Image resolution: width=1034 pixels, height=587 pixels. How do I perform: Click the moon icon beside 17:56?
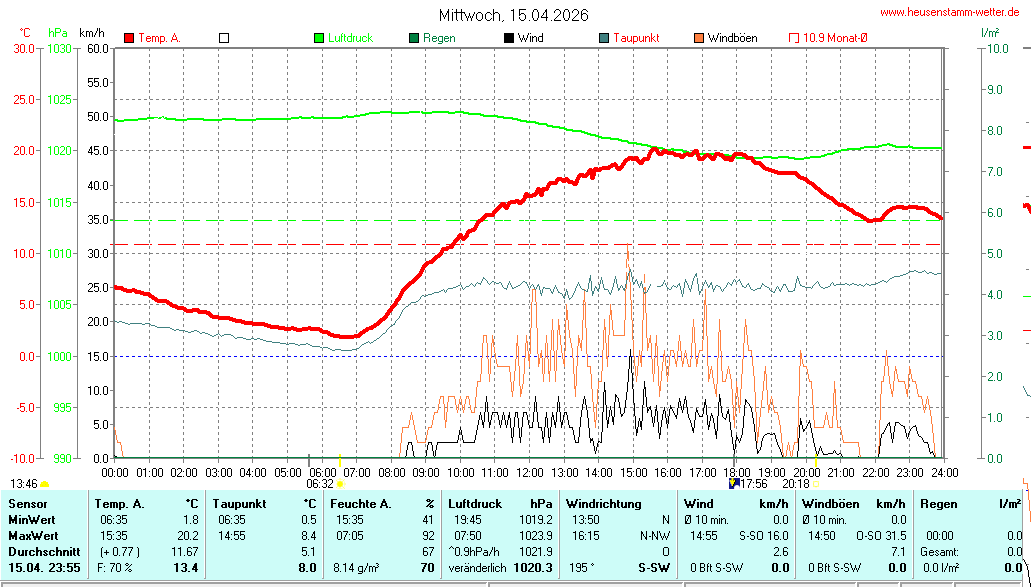pyautogui.click(x=733, y=483)
